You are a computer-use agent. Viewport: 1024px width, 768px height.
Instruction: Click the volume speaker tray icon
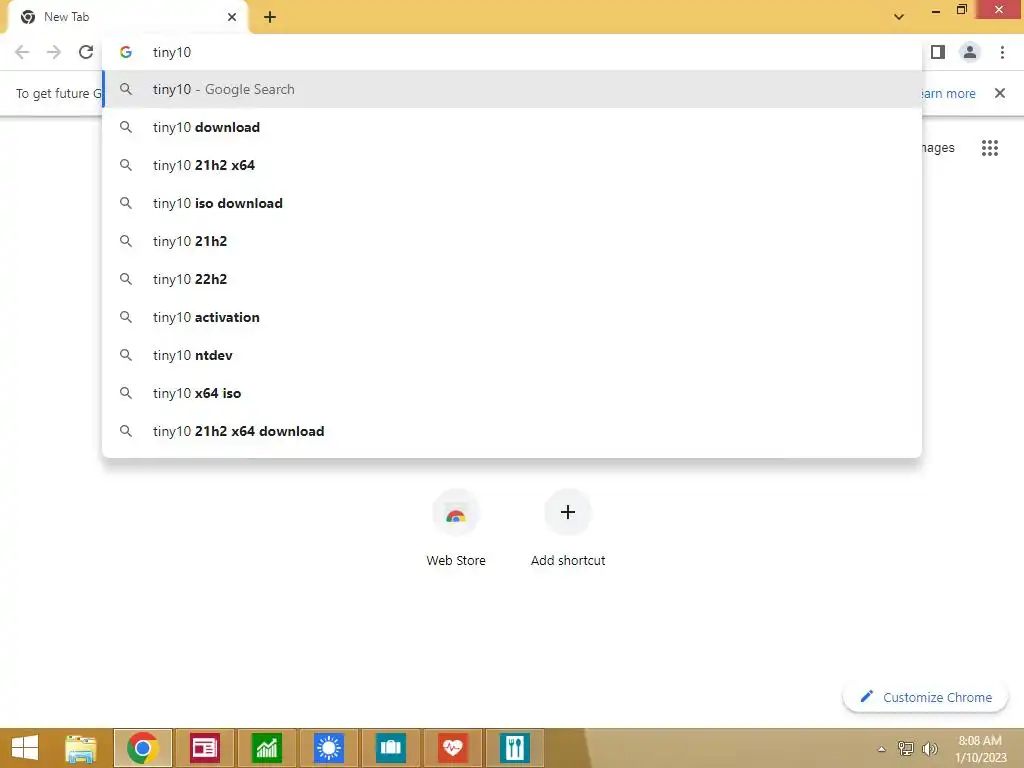(930, 749)
